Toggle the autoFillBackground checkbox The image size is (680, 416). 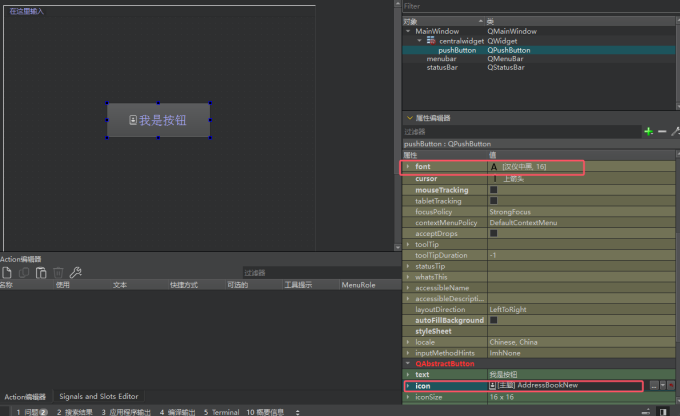[x=493, y=320]
